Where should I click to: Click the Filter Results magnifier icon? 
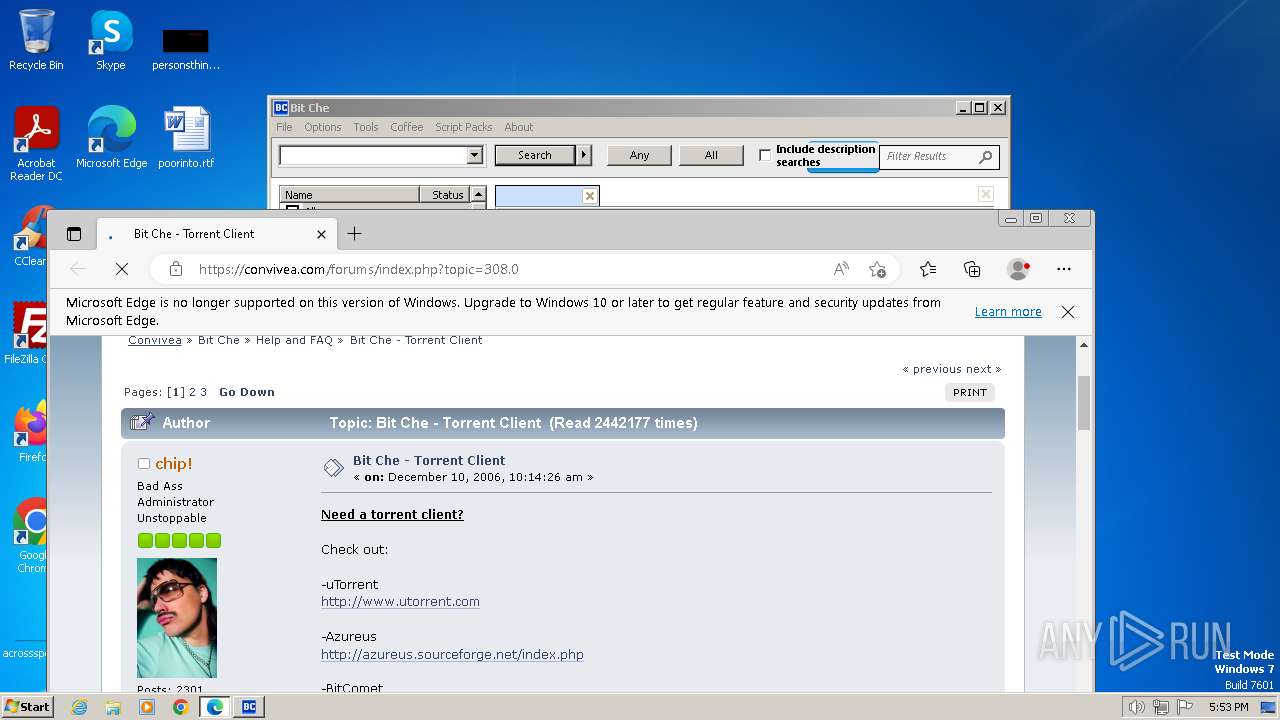pos(986,156)
